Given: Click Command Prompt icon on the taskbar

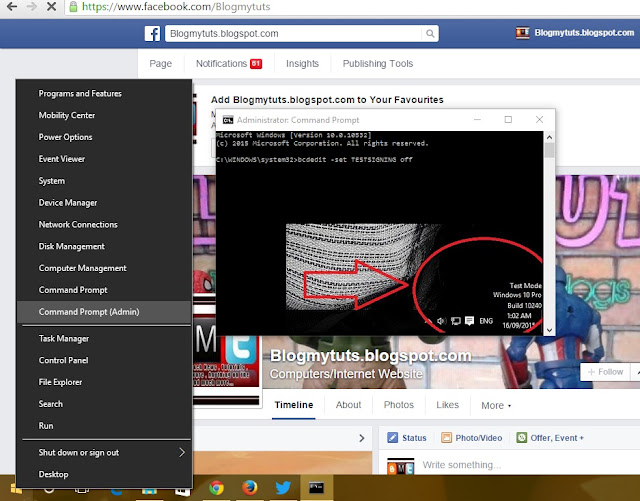Looking at the screenshot, I should [316, 488].
